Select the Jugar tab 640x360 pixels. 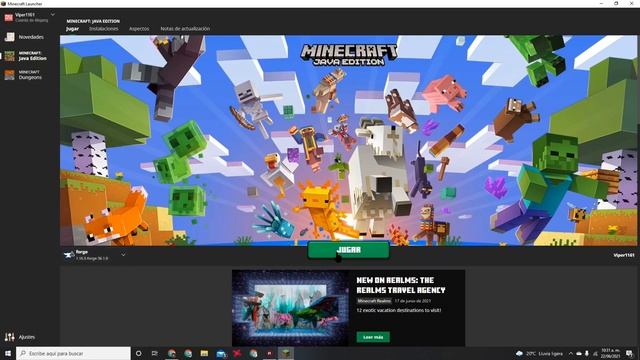[x=72, y=29]
